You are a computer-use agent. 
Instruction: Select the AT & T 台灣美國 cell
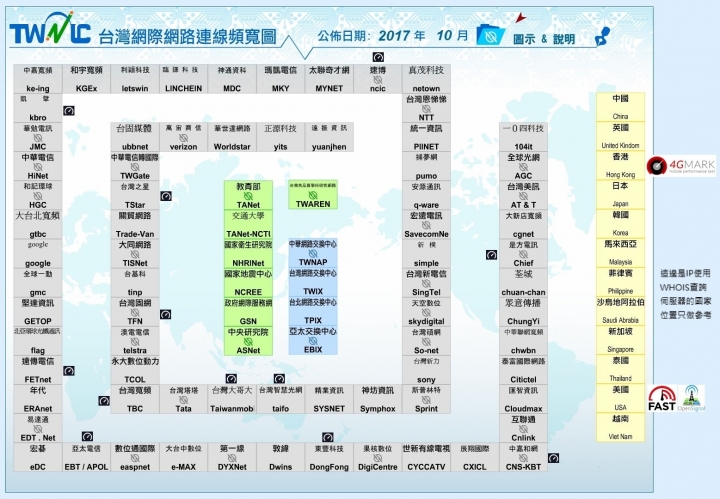point(523,195)
